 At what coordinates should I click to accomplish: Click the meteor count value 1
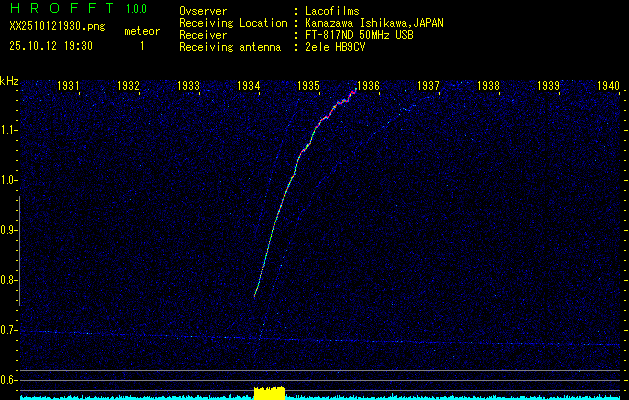(141, 46)
